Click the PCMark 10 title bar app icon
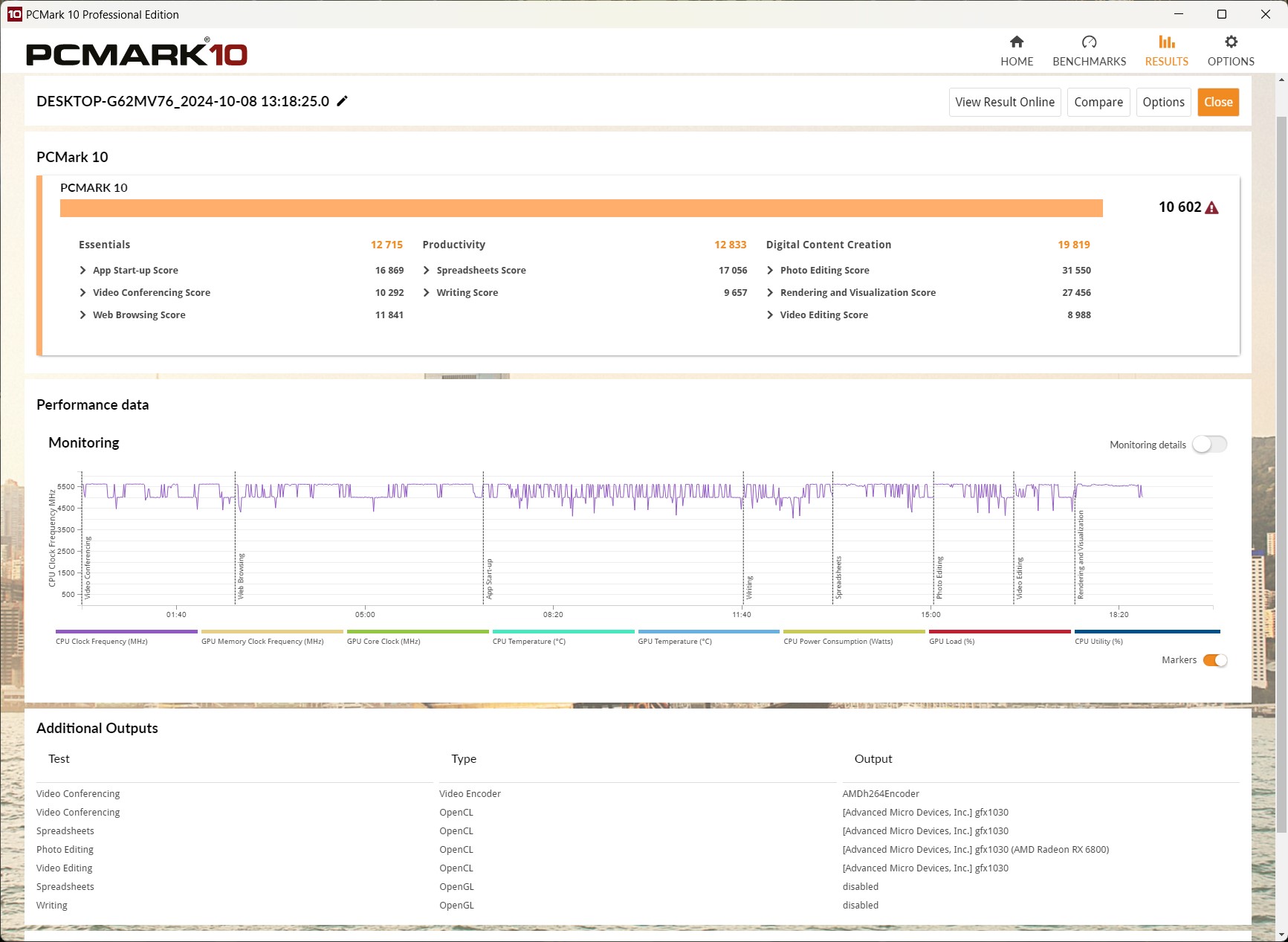This screenshot has width=1288, height=942. pos(14,14)
